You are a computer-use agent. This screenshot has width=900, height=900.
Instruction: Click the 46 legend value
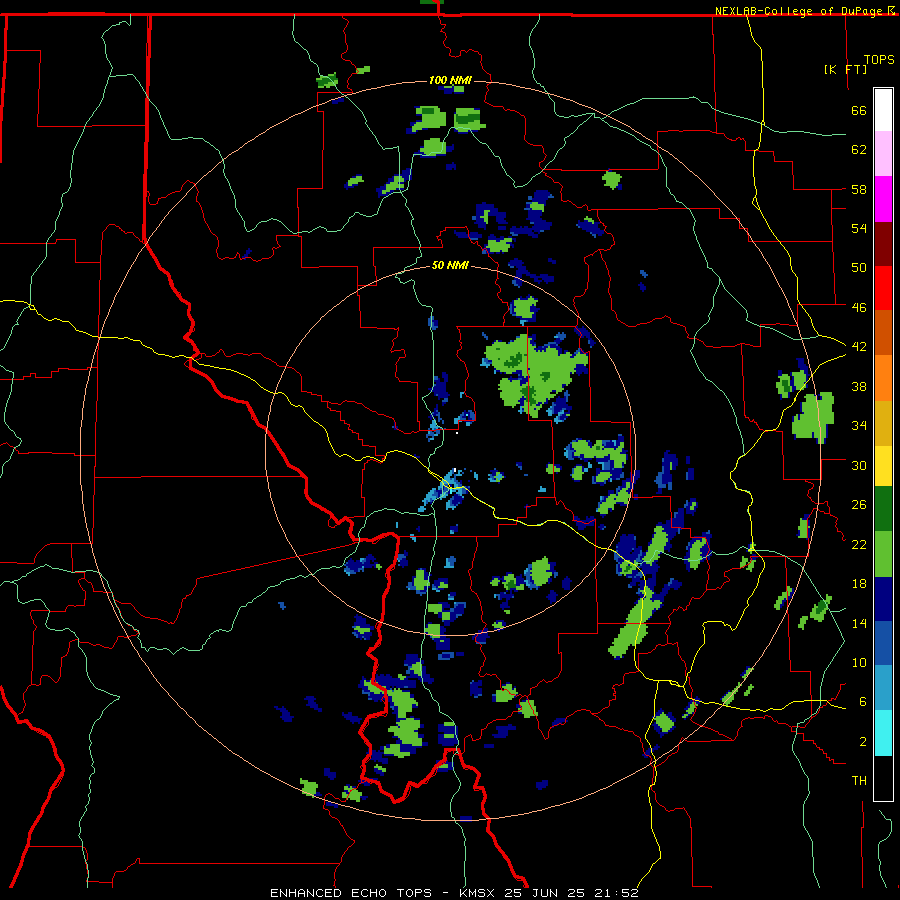(859, 307)
